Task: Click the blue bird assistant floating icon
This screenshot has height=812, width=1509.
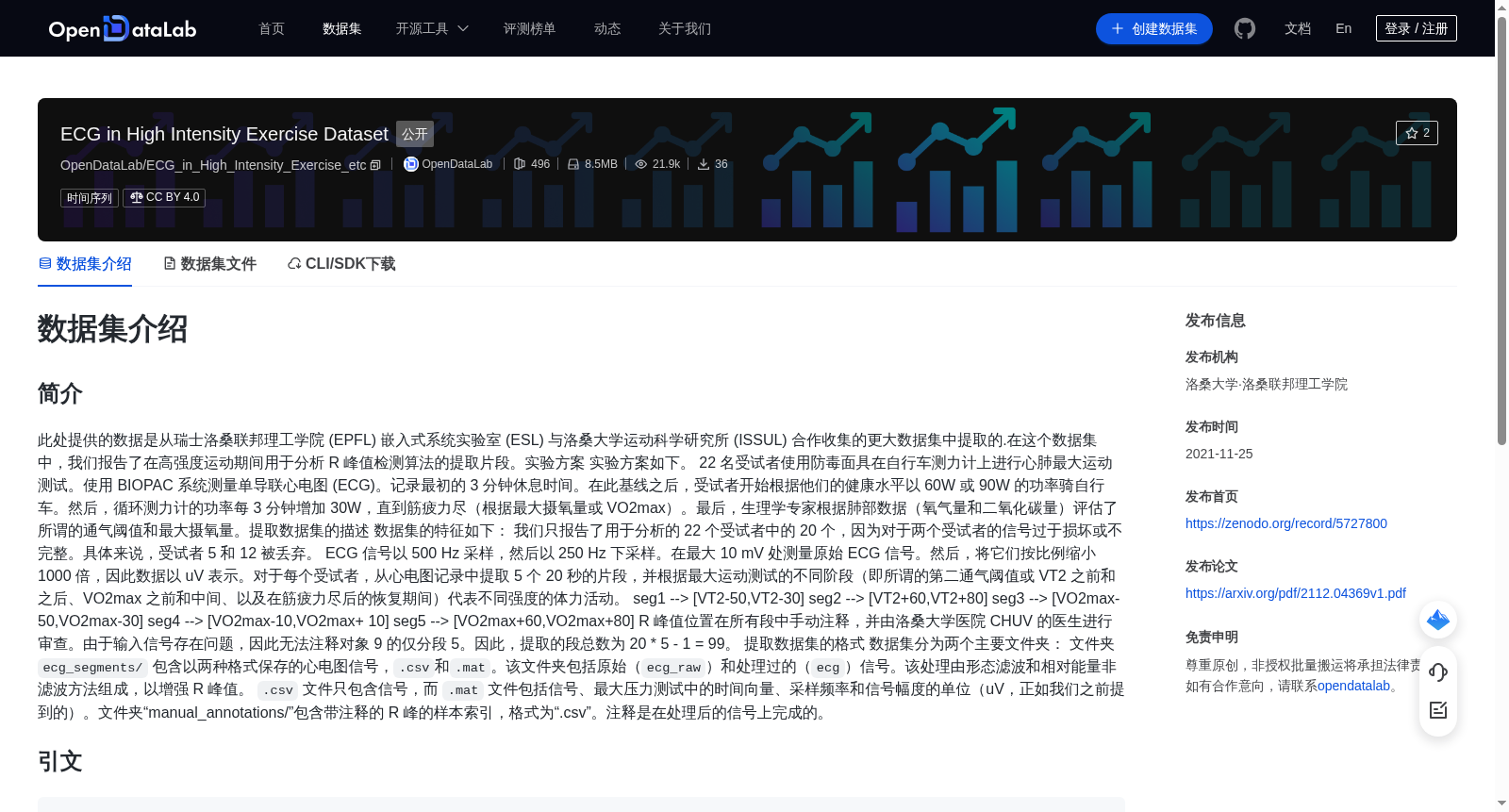Action: tap(1438, 620)
